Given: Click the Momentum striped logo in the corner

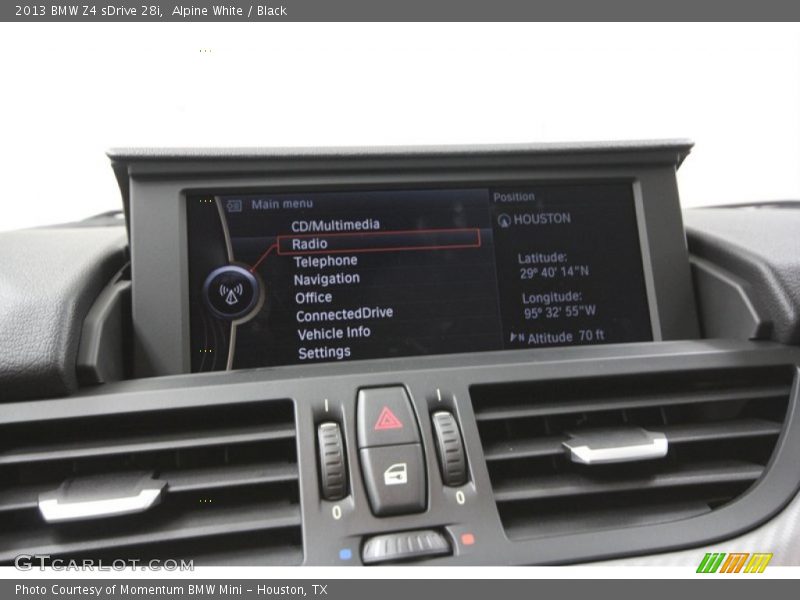Looking at the screenshot, I should click(x=734, y=563).
